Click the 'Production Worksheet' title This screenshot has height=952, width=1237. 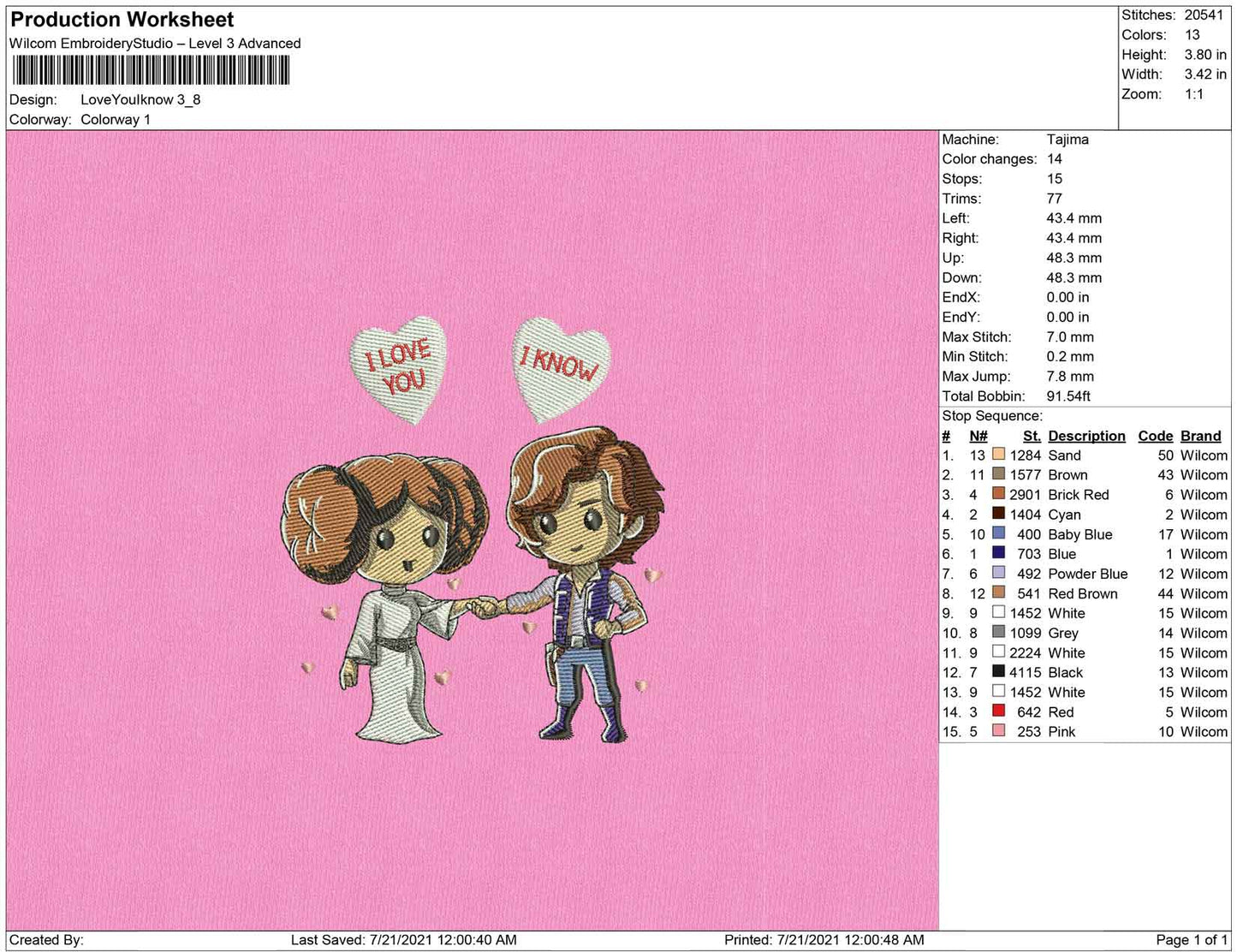tap(122, 20)
